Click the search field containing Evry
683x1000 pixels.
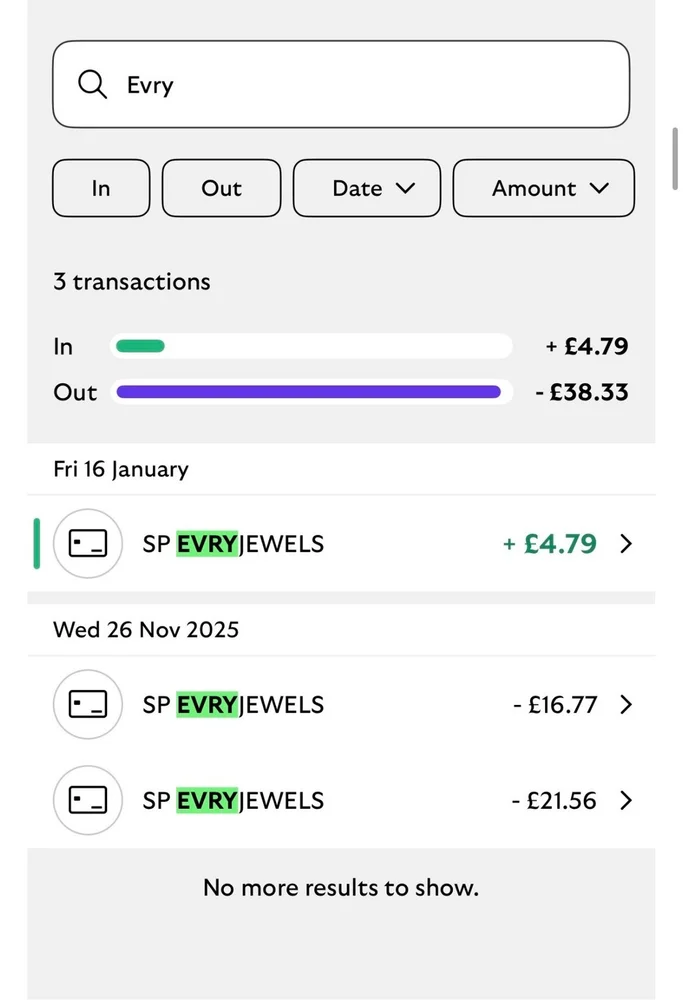click(341, 84)
